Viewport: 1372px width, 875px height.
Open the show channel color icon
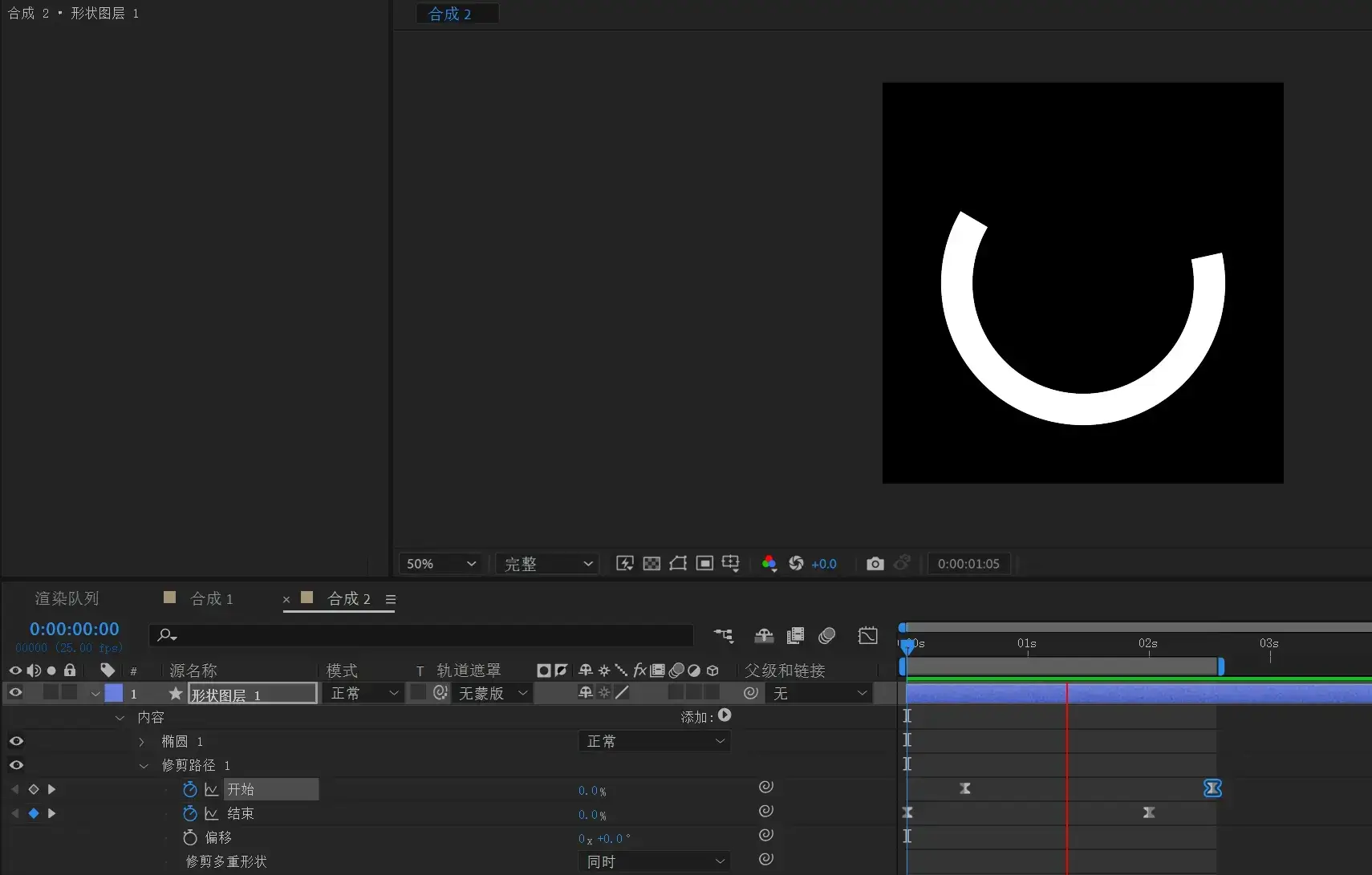pos(769,564)
